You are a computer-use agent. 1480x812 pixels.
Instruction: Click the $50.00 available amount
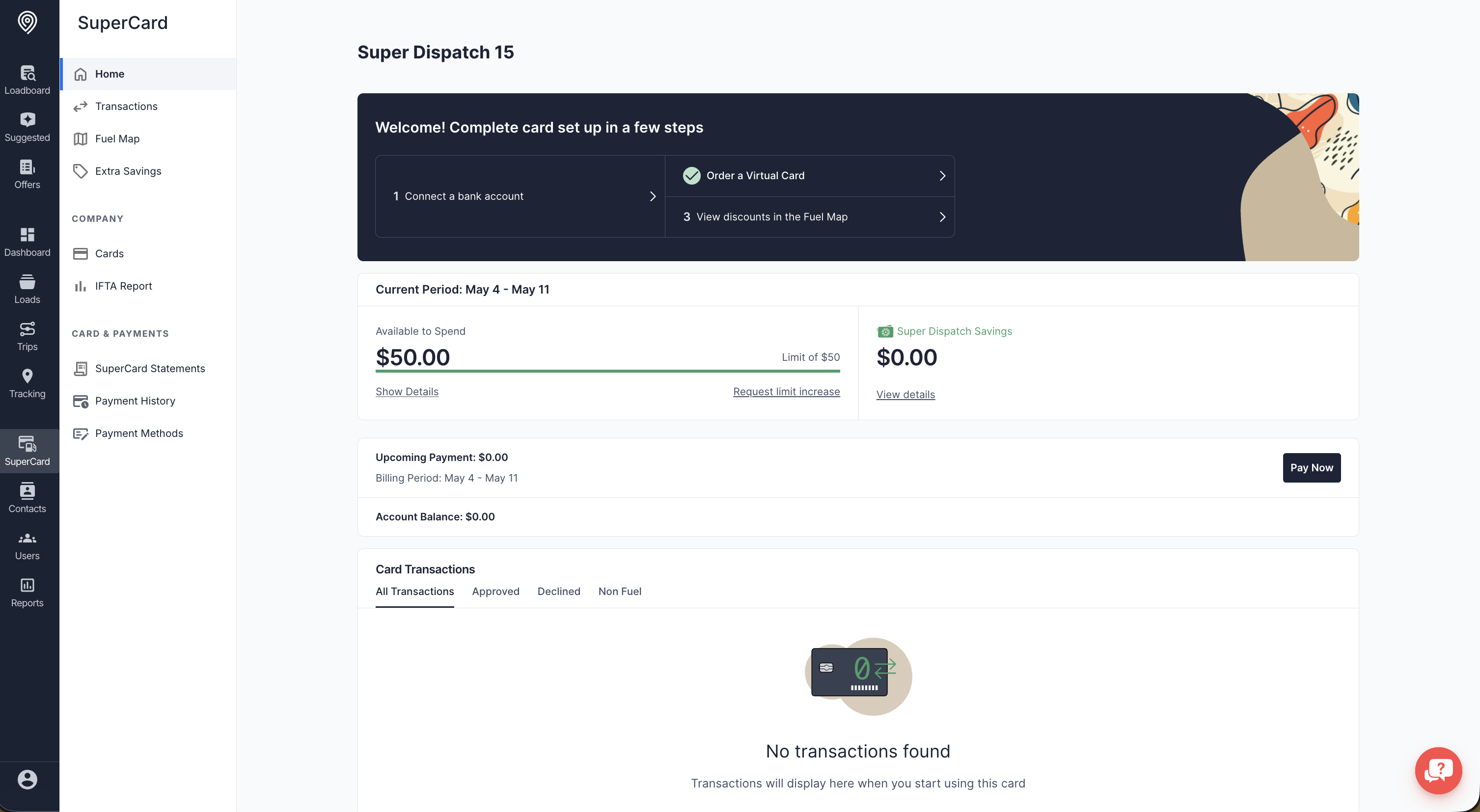click(412, 357)
